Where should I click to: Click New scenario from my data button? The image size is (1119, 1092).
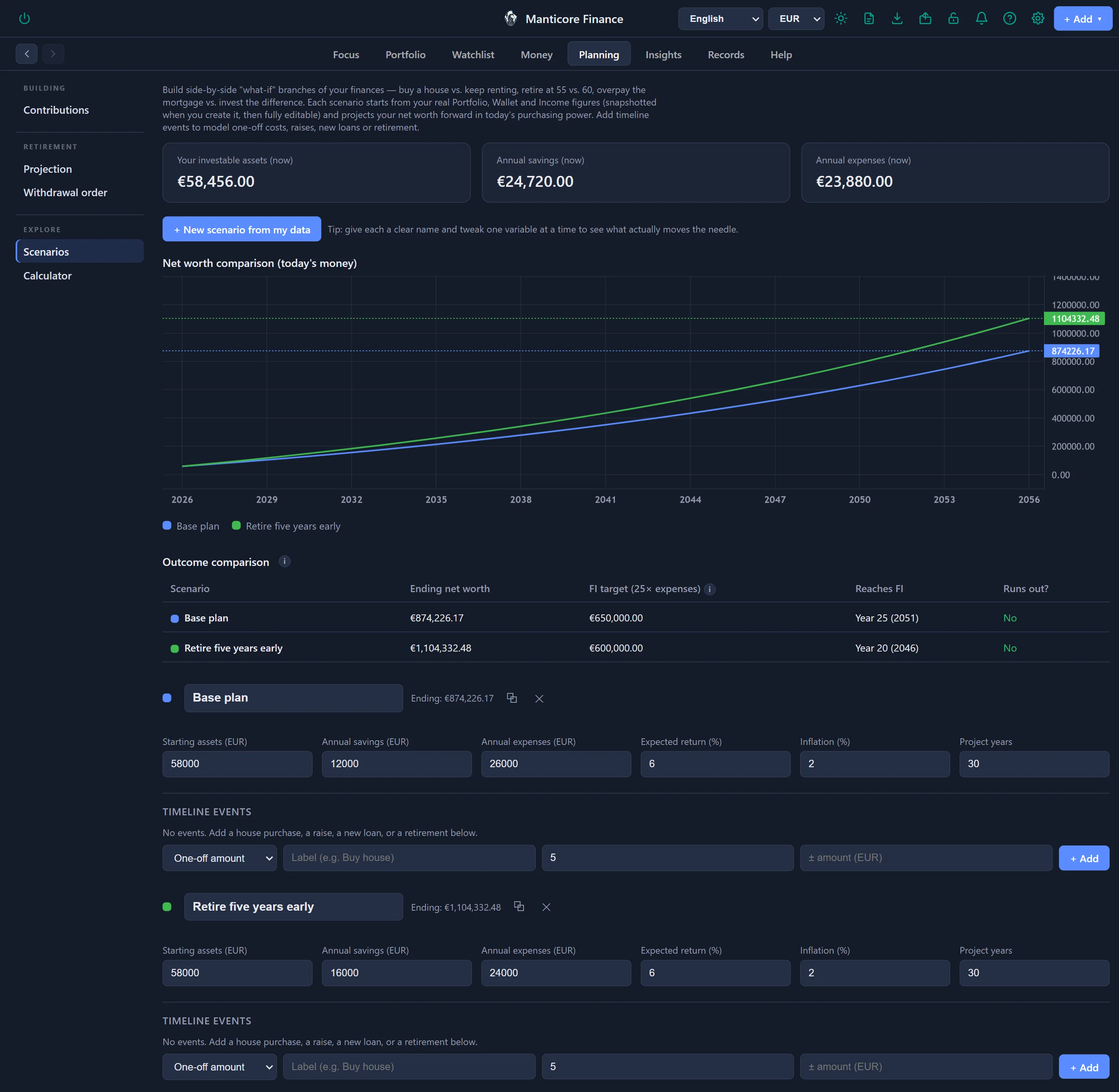[241, 229]
